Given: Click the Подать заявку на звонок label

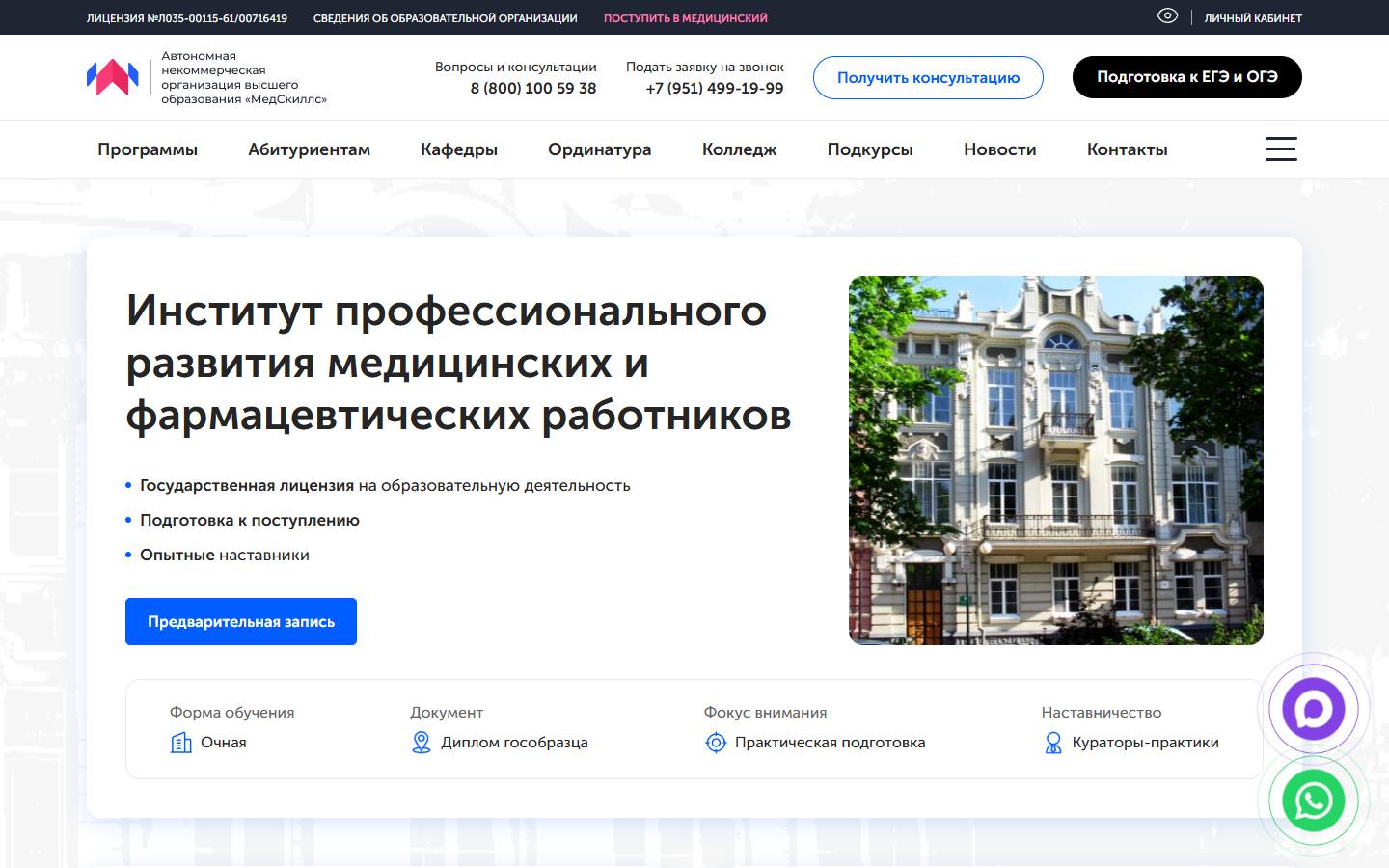Looking at the screenshot, I should [705, 67].
